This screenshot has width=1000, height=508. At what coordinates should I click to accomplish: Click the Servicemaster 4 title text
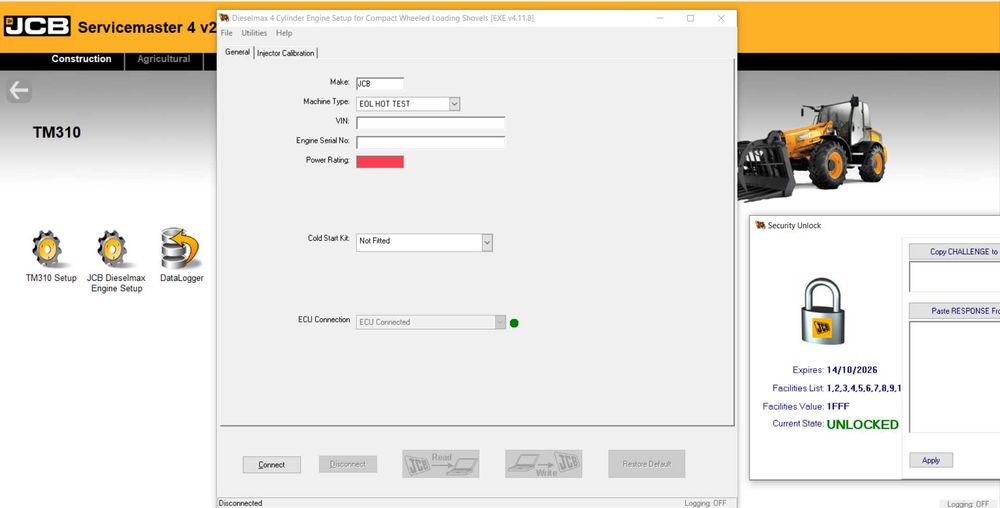pyautogui.click(x=147, y=27)
